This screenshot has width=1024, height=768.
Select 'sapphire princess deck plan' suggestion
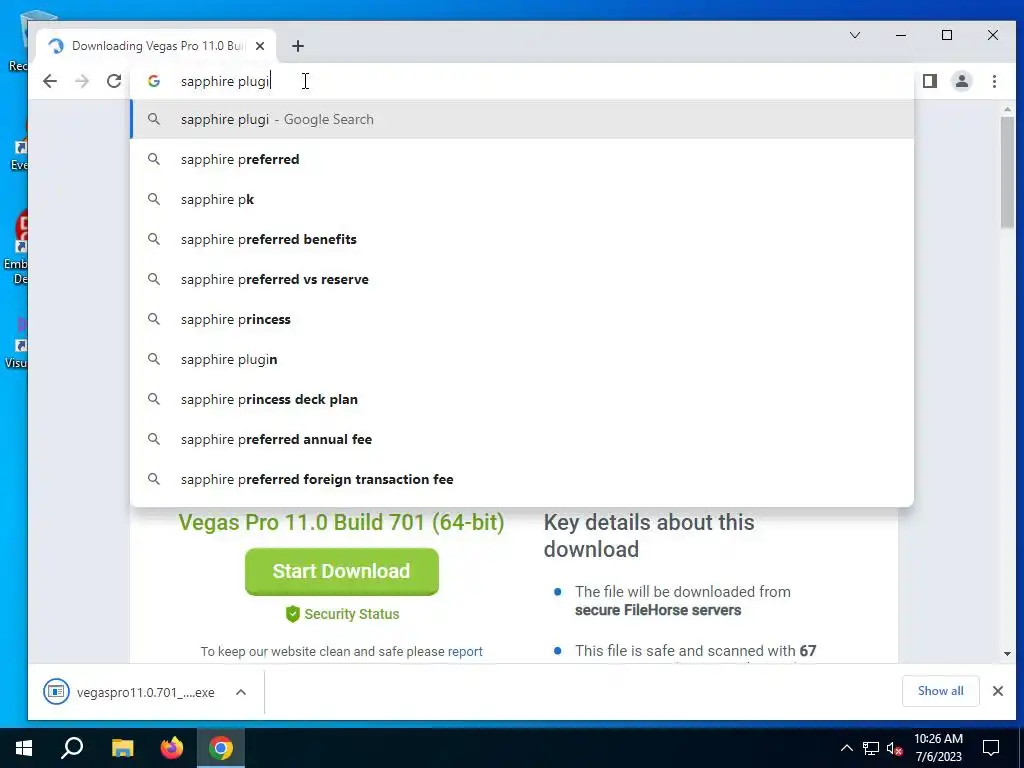[522, 399]
